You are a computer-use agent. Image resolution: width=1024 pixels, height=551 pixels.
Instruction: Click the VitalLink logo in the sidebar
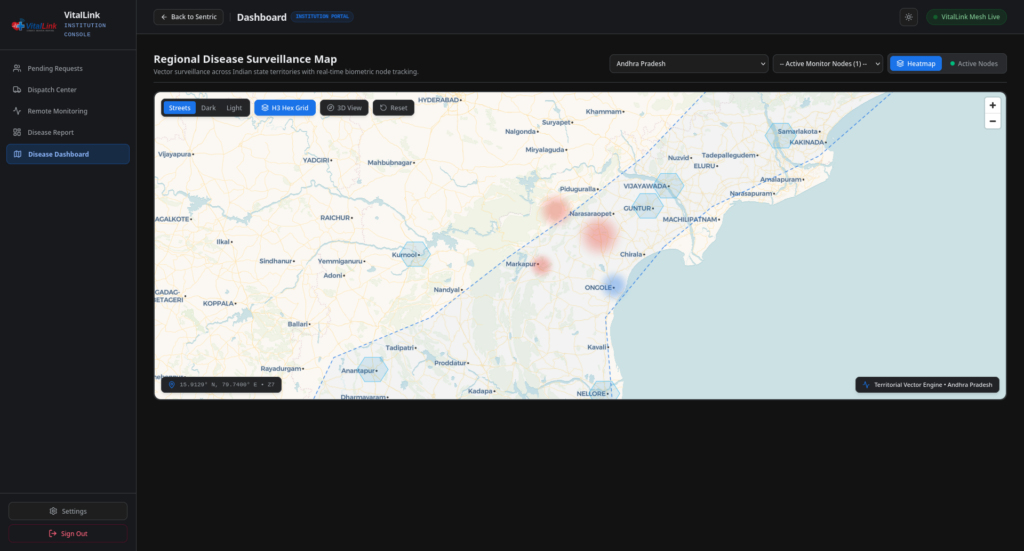pyautogui.click(x=34, y=25)
